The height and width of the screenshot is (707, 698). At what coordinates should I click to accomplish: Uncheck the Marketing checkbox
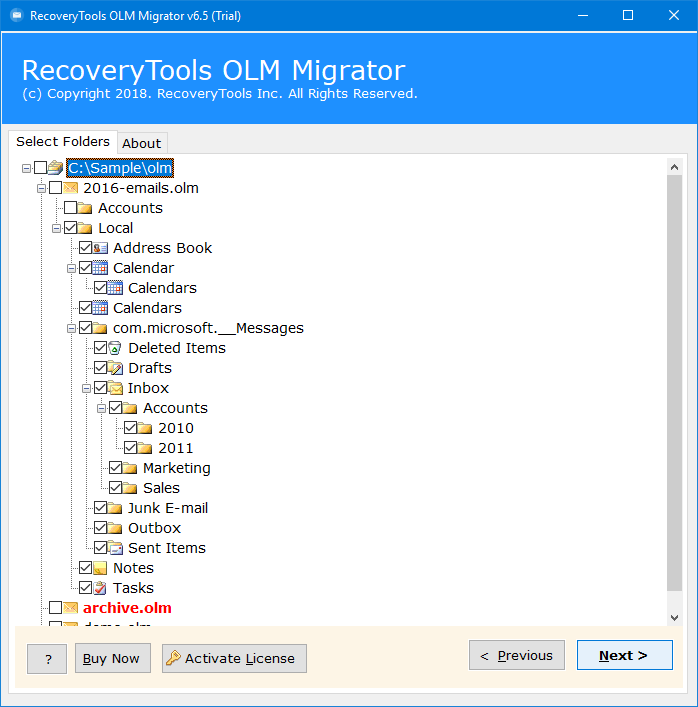point(115,468)
